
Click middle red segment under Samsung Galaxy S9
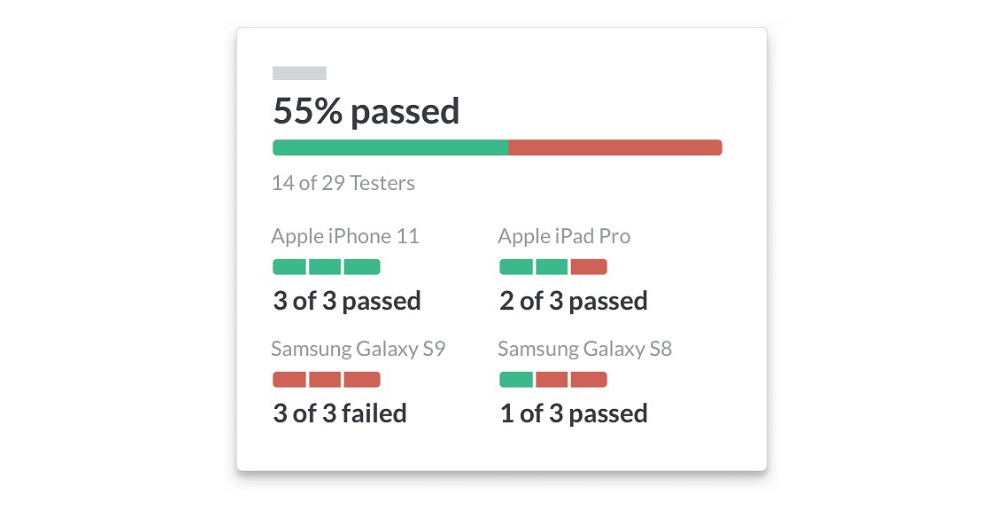pyautogui.click(x=325, y=380)
